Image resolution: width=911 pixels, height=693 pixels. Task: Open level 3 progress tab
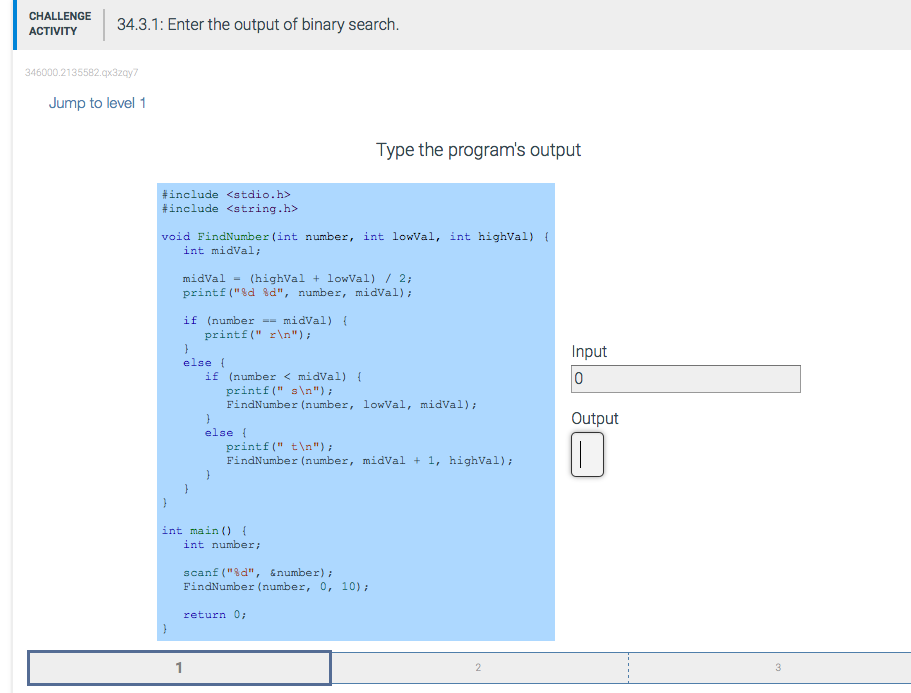(x=778, y=667)
